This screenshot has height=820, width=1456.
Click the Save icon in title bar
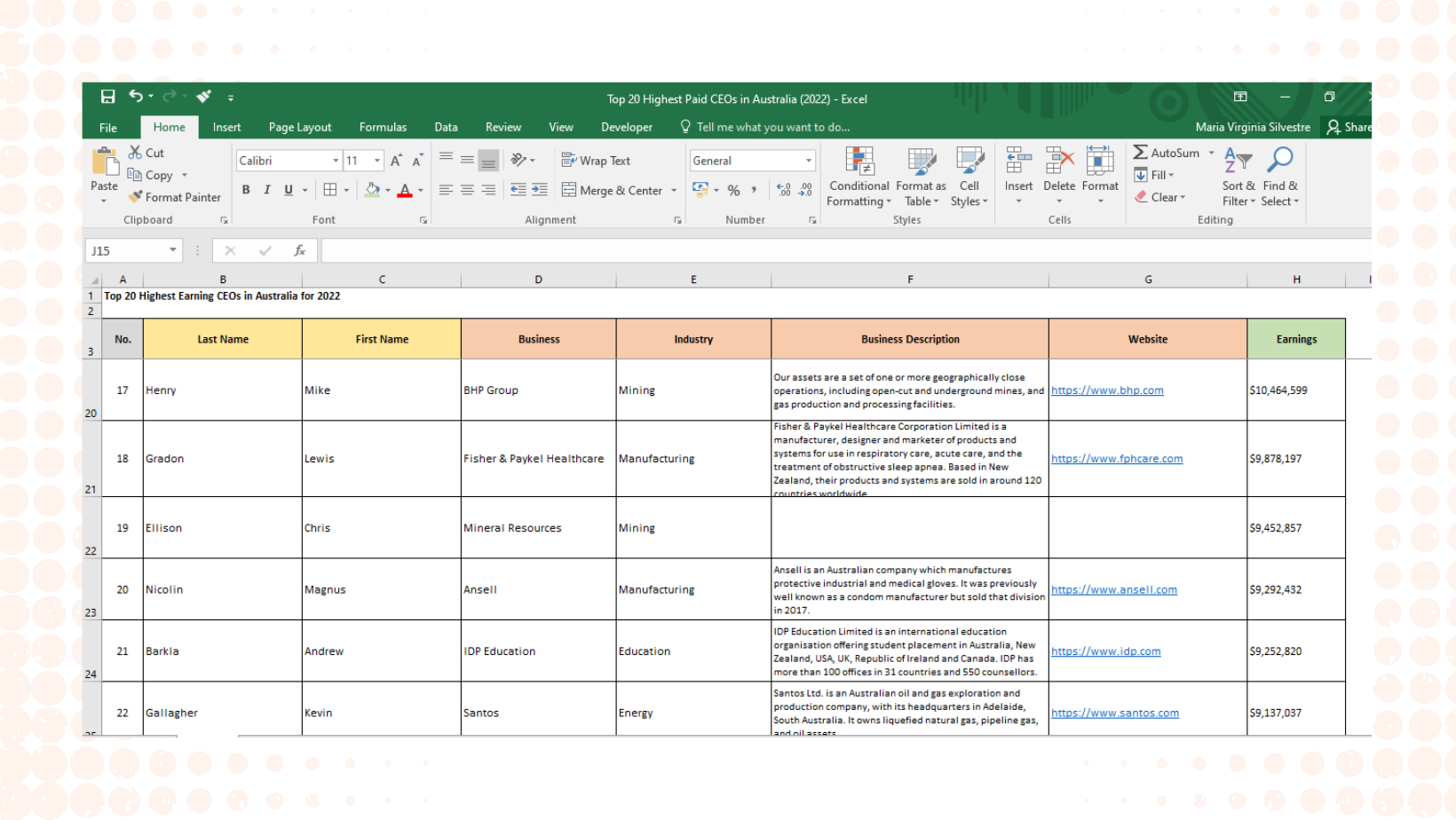[107, 97]
